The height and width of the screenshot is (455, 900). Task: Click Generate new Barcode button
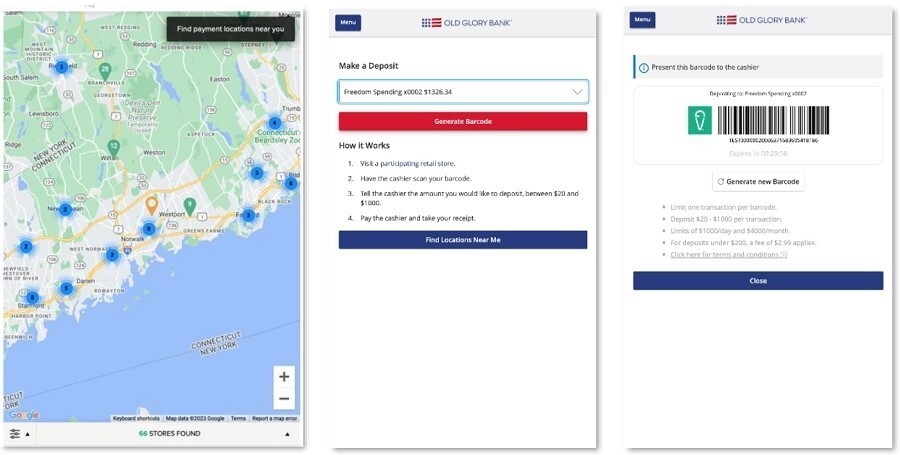tap(758, 181)
